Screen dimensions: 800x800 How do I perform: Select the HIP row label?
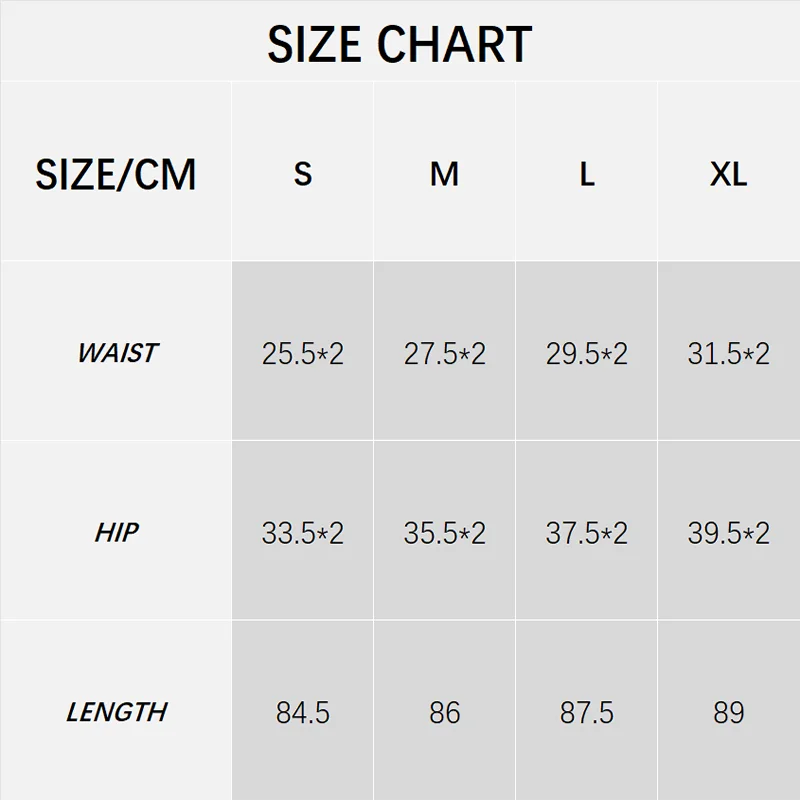click(117, 532)
